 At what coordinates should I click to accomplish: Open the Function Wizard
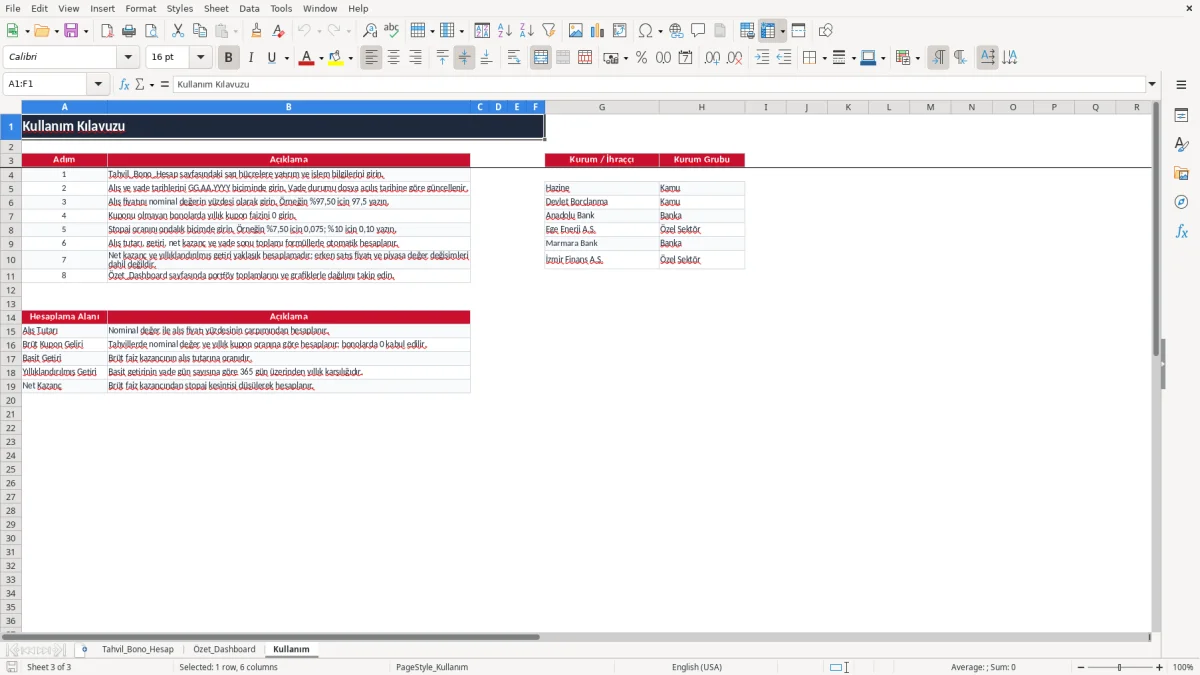(124, 85)
